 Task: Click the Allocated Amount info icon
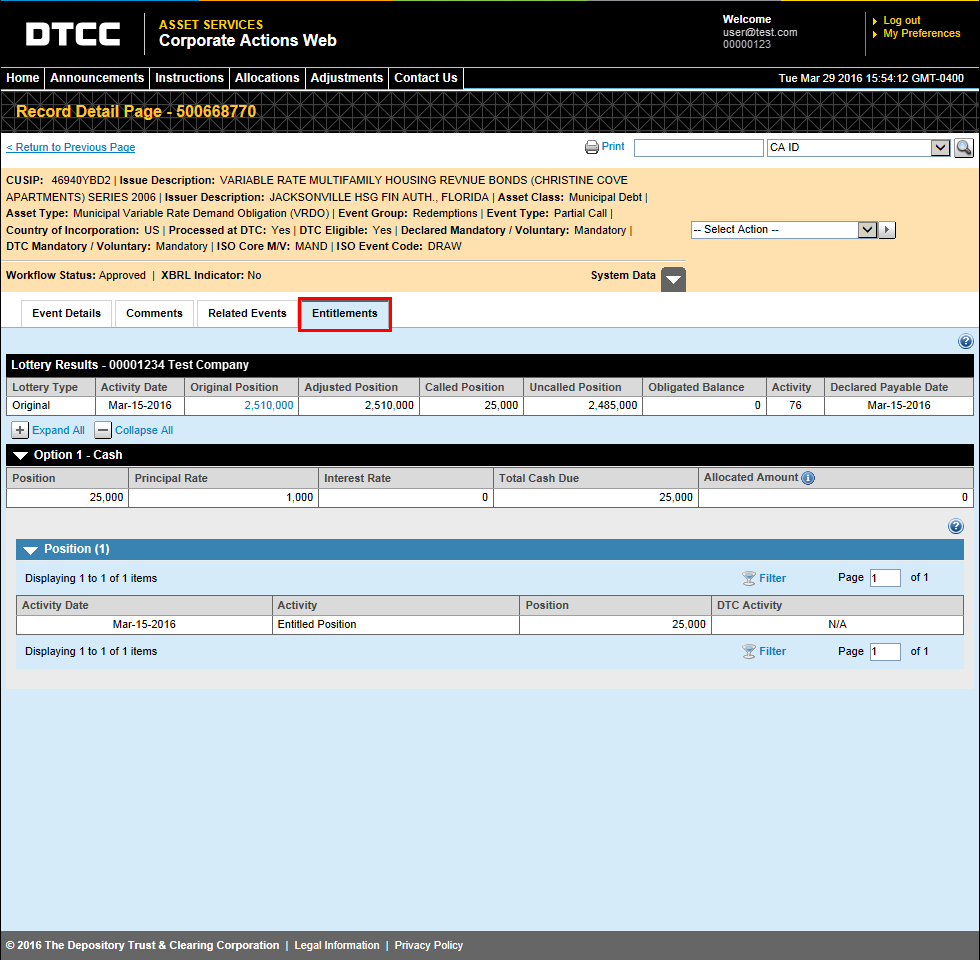click(808, 477)
